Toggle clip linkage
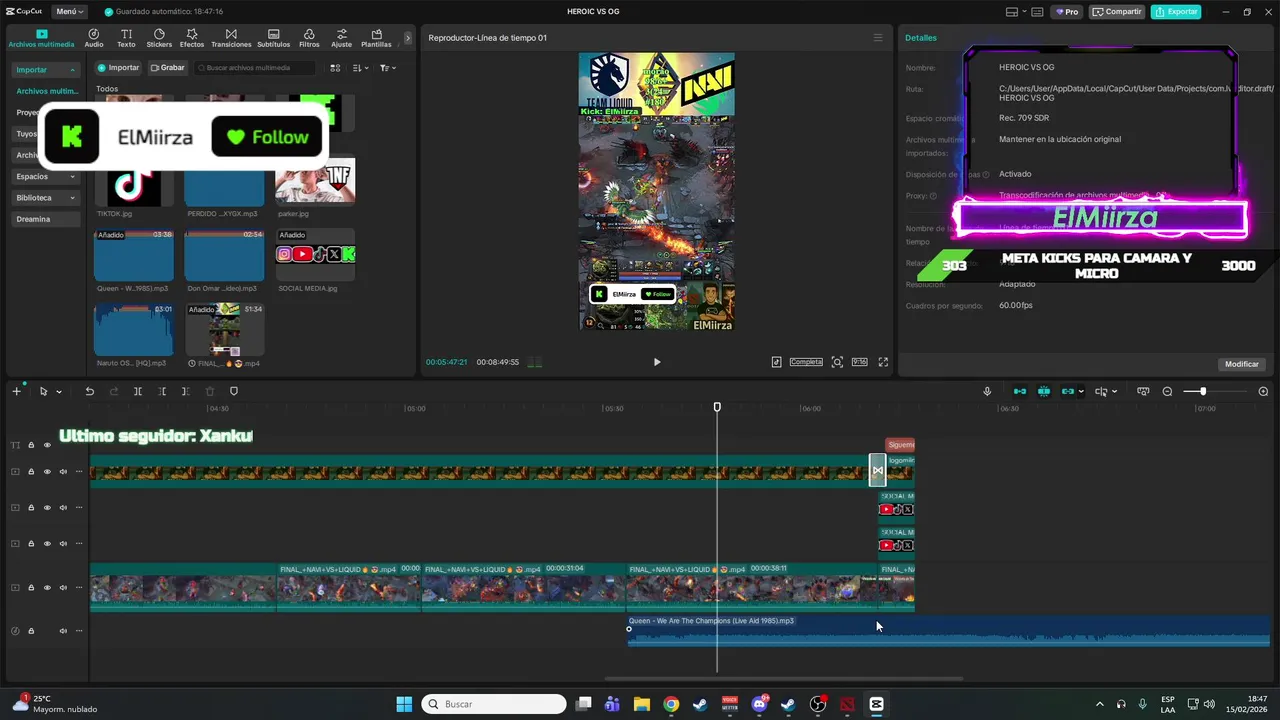1280x720 pixels. [1068, 391]
